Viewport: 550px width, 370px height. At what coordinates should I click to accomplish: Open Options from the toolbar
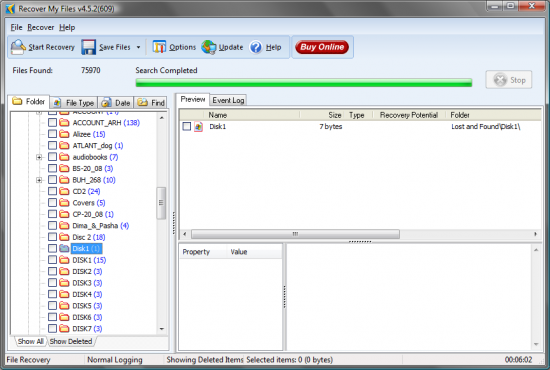point(174,47)
